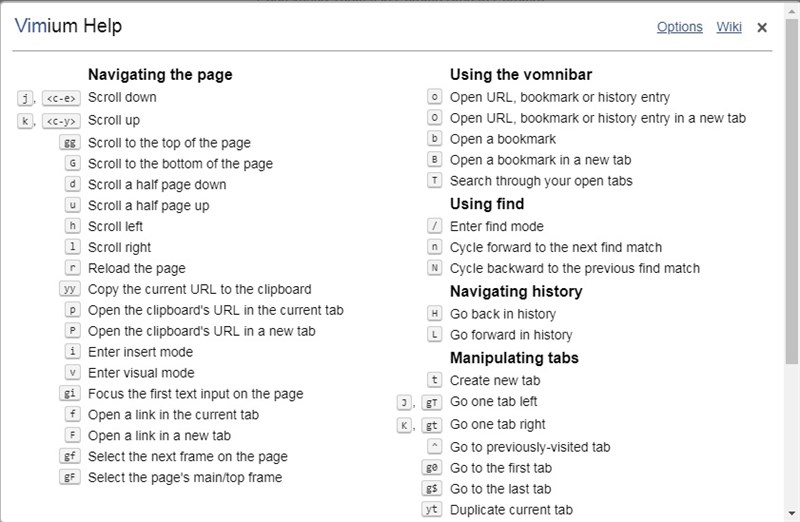The width and height of the screenshot is (800, 522).
Task: Close the Vimium Help dialog
Action: 762,28
